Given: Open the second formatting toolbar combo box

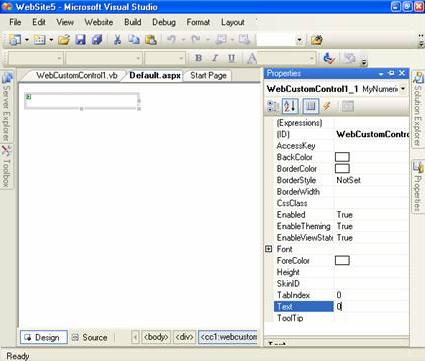Looking at the screenshot, I should click(138, 58).
